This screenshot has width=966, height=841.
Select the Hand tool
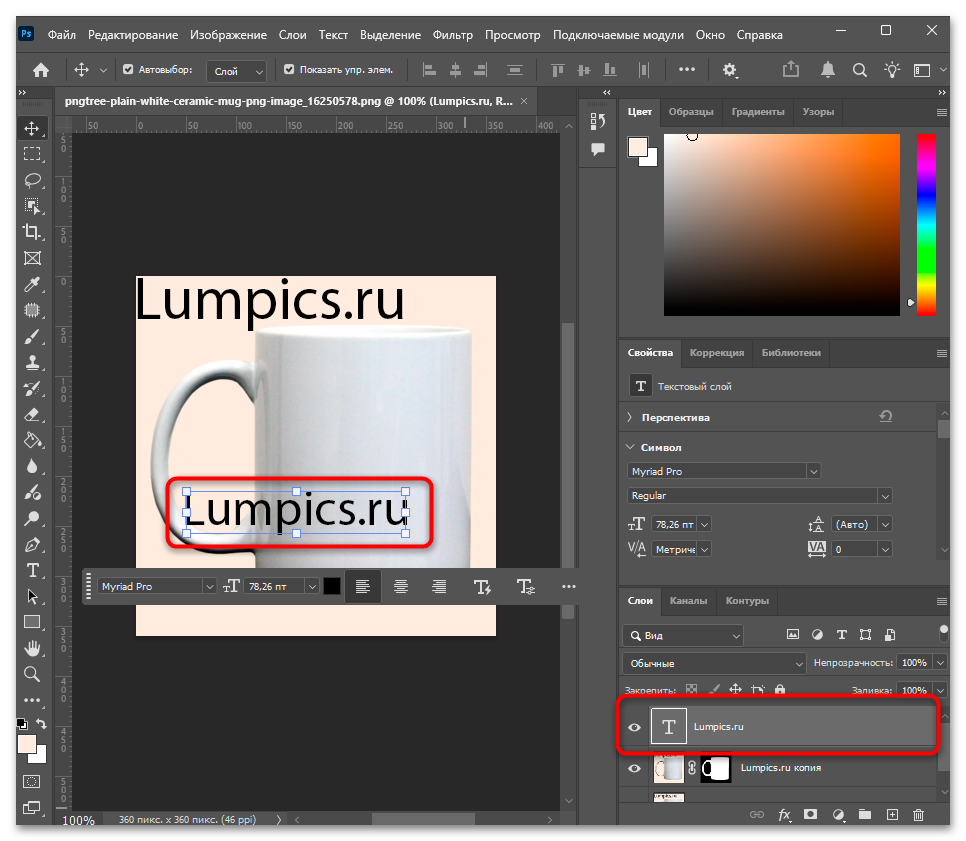[x=32, y=648]
